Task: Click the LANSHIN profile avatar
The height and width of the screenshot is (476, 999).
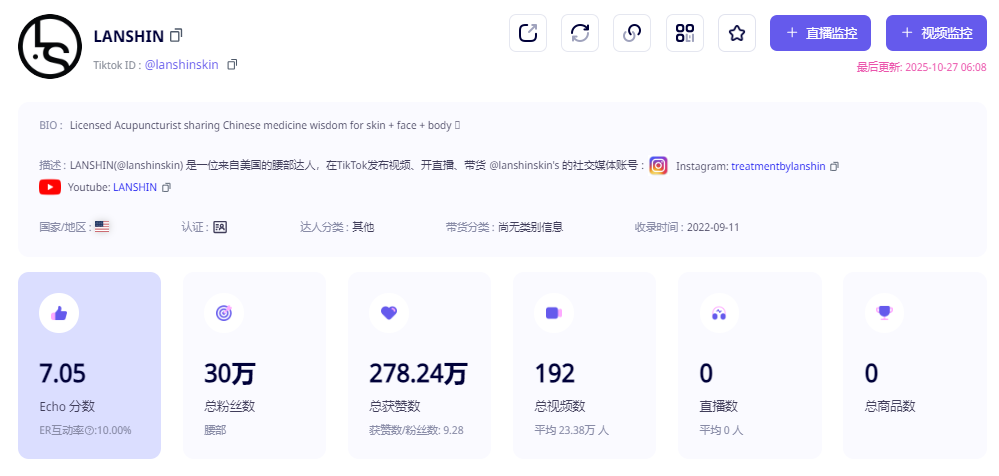Action: (49, 47)
